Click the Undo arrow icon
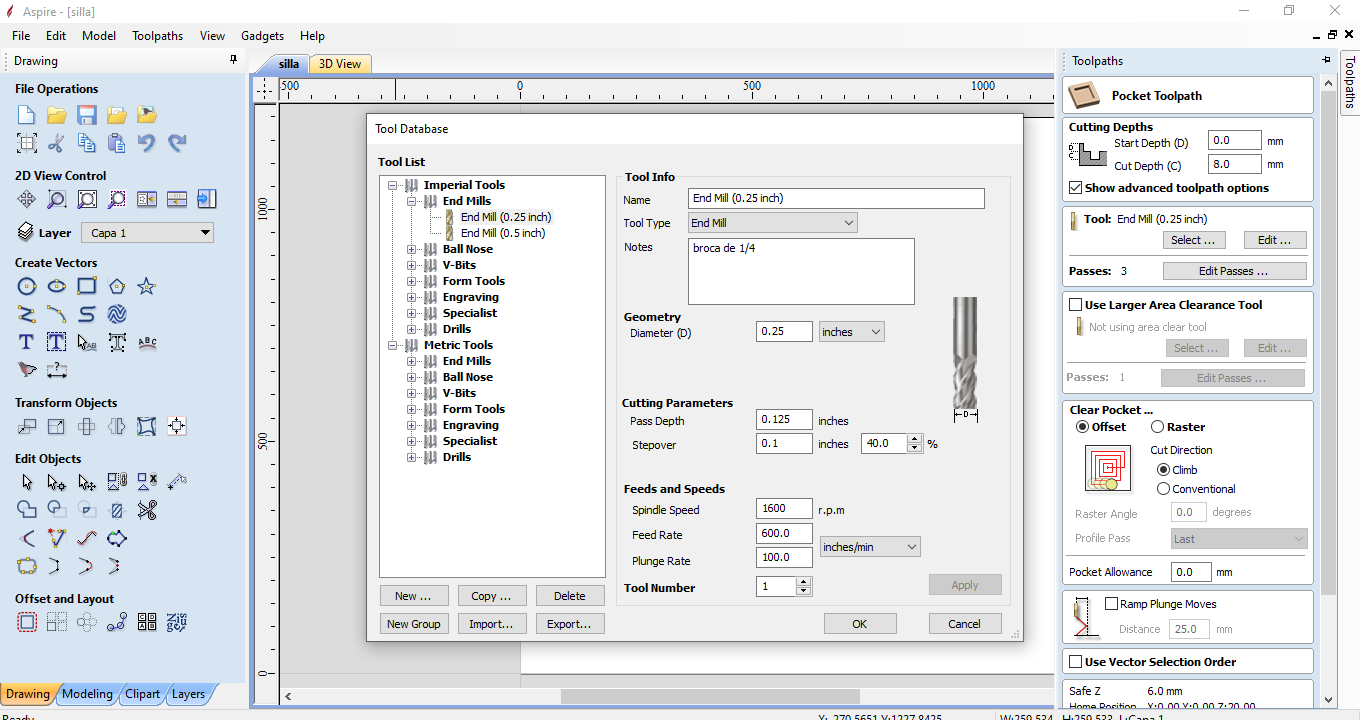 pyautogui.click(x=147, y=143)
